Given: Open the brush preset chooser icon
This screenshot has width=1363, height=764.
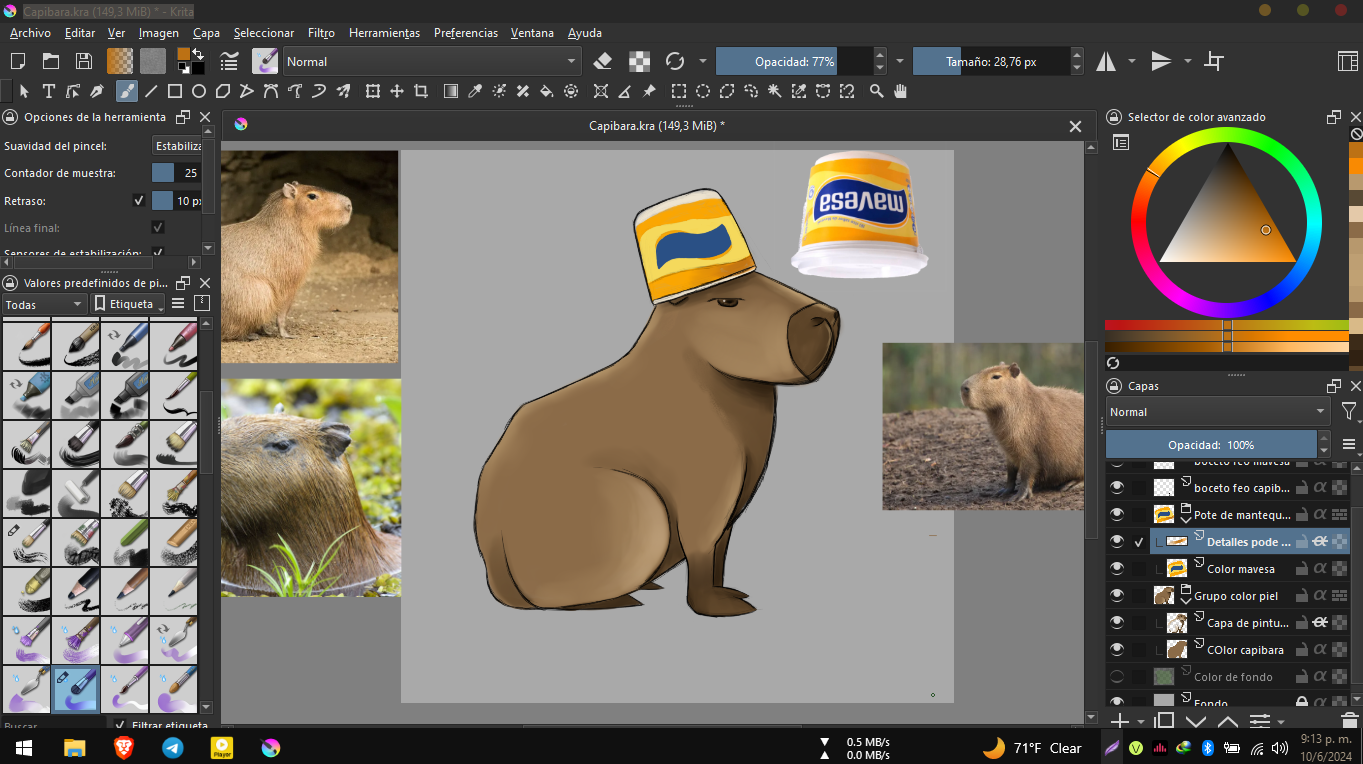Looking at the screenshot, I should [265, 61].
